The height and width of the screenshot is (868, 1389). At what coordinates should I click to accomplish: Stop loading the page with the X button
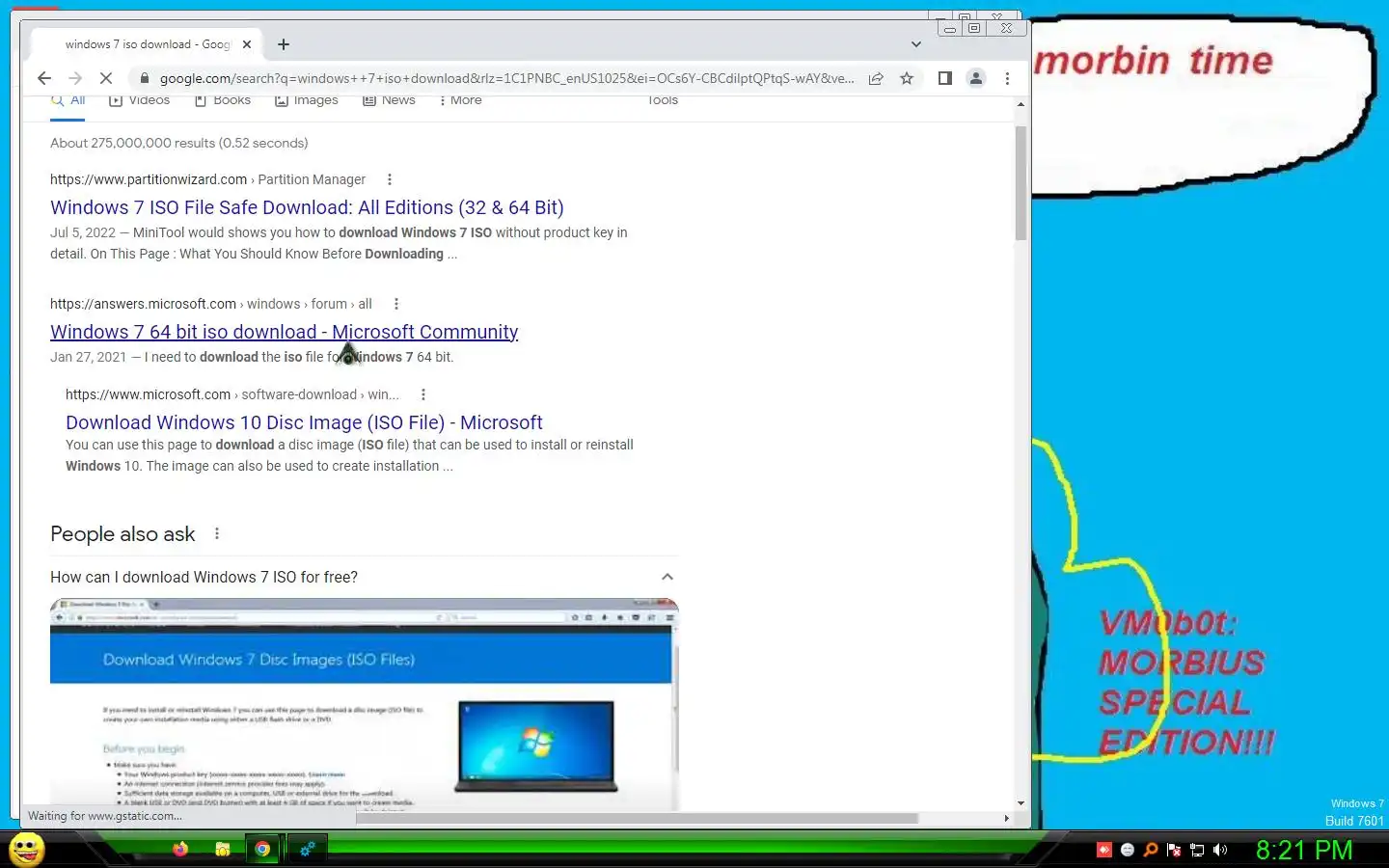(x=106, y=78)
